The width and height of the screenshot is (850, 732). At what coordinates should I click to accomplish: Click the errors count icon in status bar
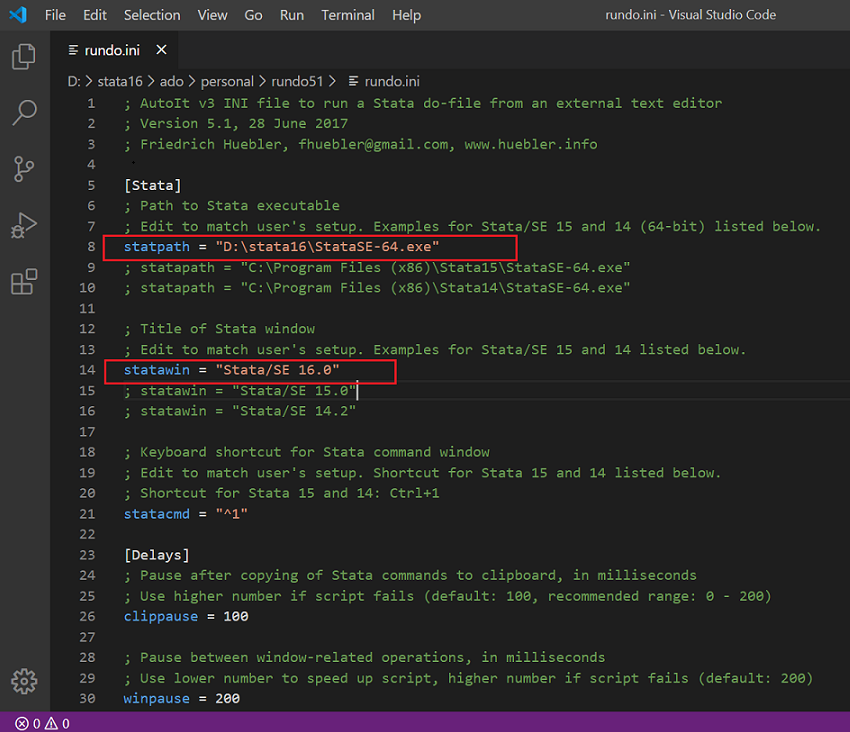[22, 723]
